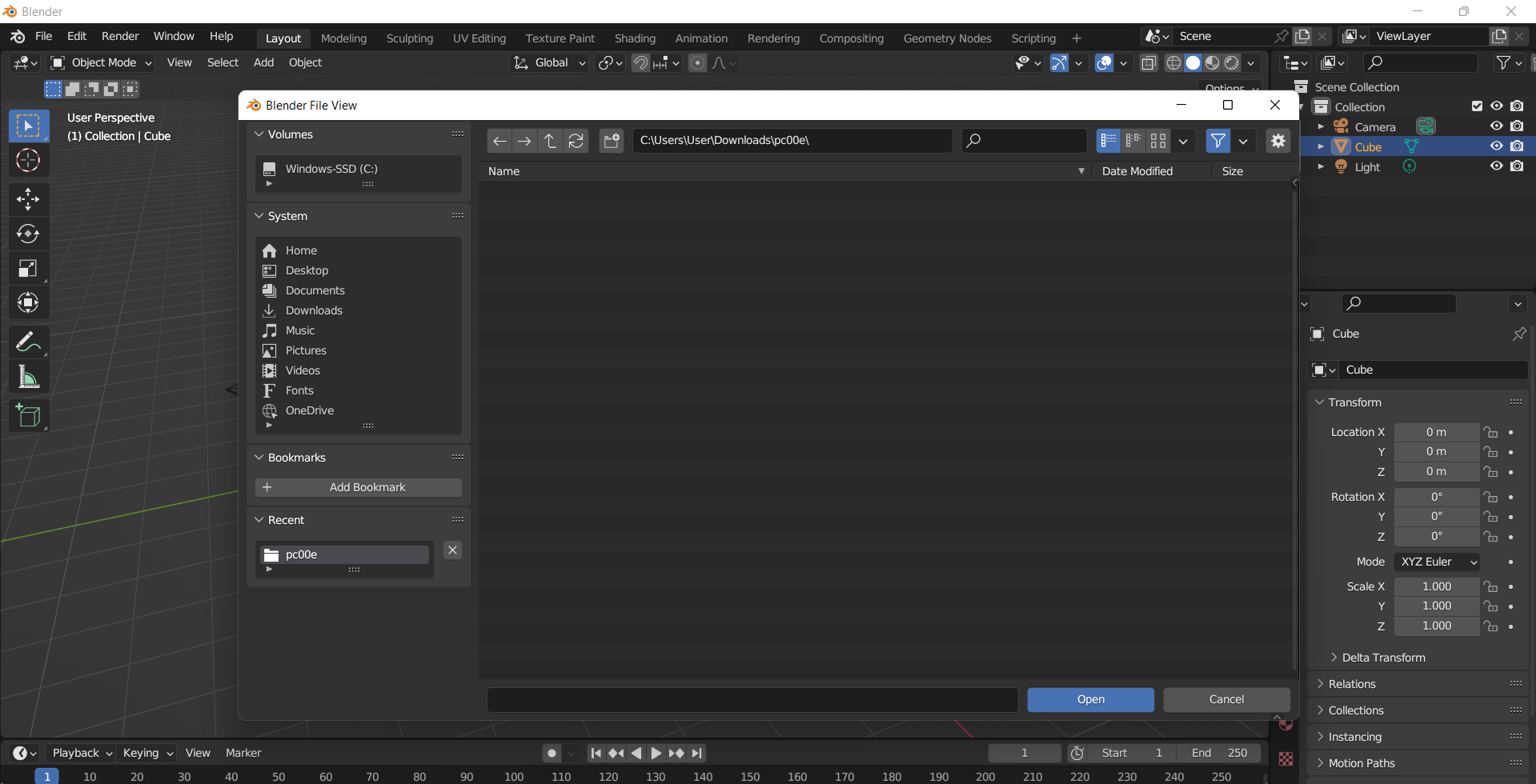Image resolution: width=1536 pixels, height=784 pixels.
Task: Select the Measure tool icon
Action: tap(28, 377)
